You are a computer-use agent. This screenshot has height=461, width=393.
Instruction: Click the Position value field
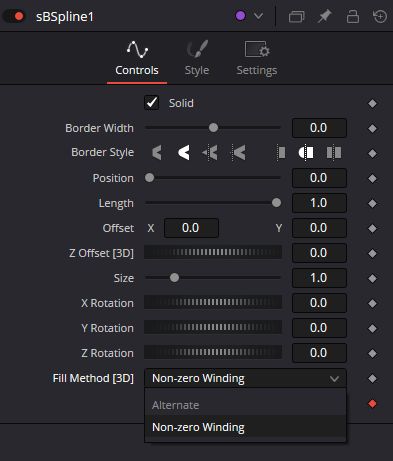319,178
